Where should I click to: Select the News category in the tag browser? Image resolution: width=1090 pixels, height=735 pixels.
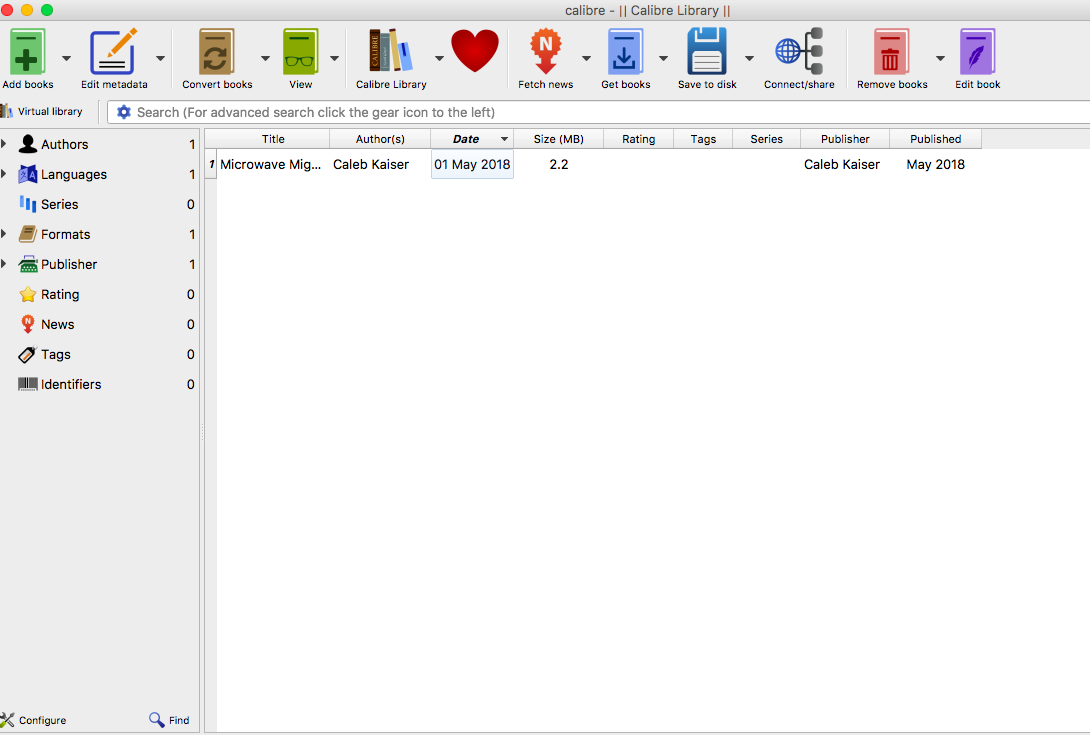[x=99, y=324]
